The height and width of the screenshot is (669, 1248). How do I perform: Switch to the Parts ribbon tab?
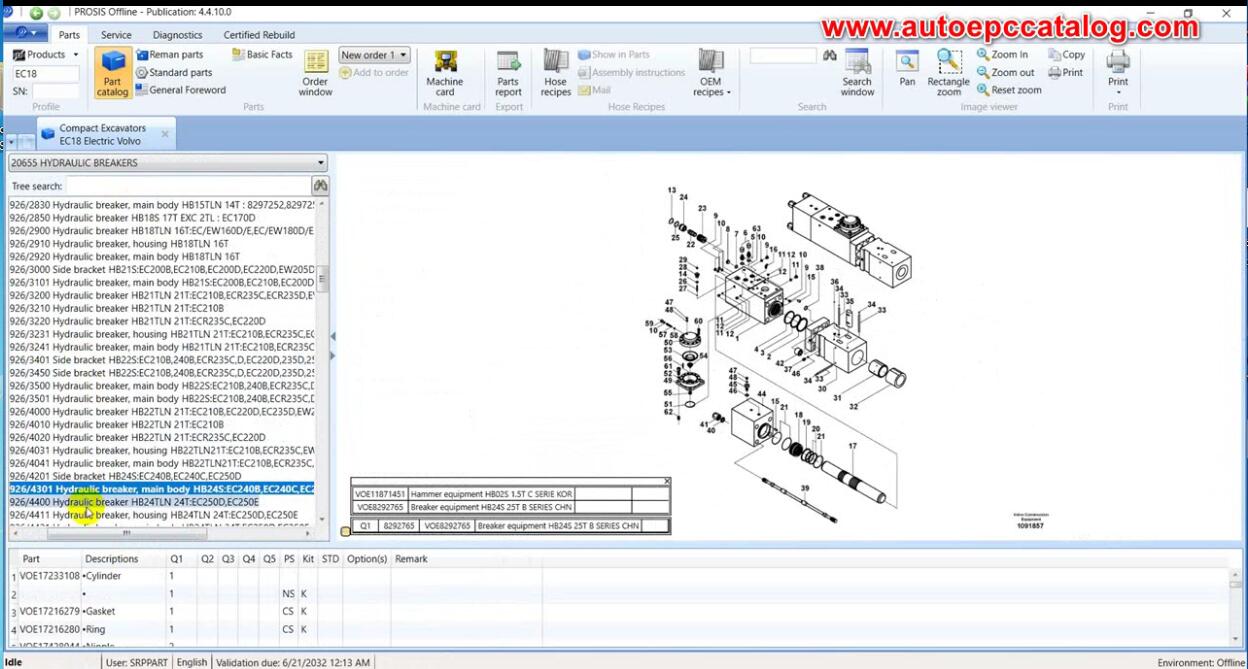coord(69,35)
